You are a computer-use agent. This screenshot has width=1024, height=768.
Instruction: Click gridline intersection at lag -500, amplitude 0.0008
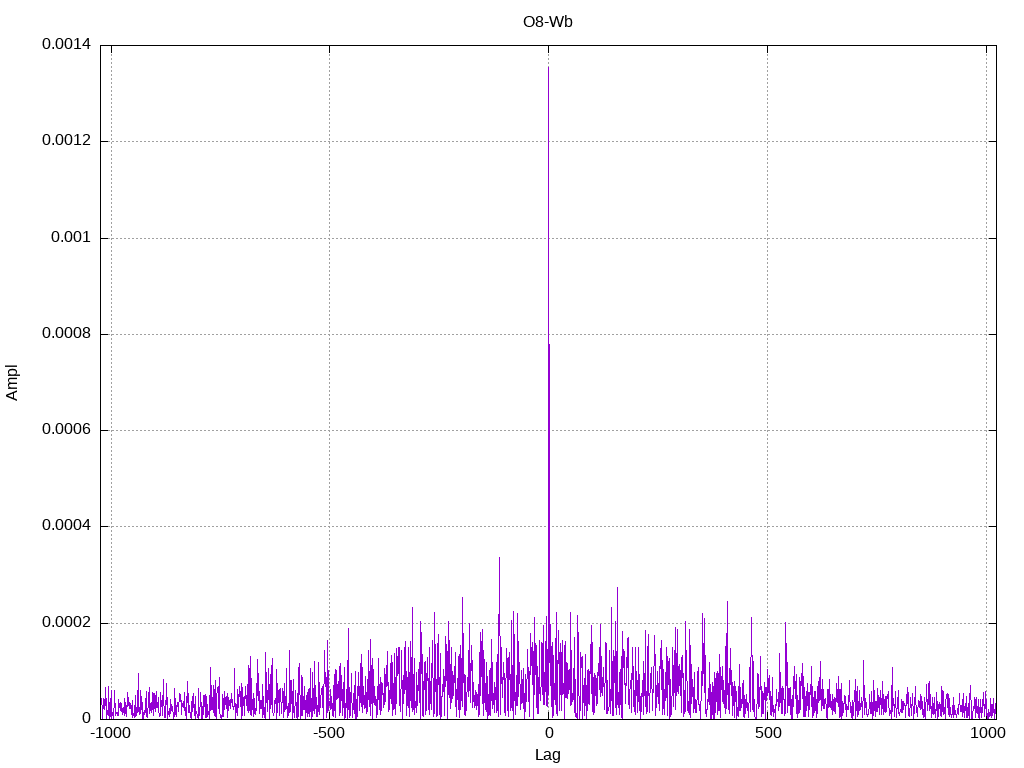(x=329, y=334)
